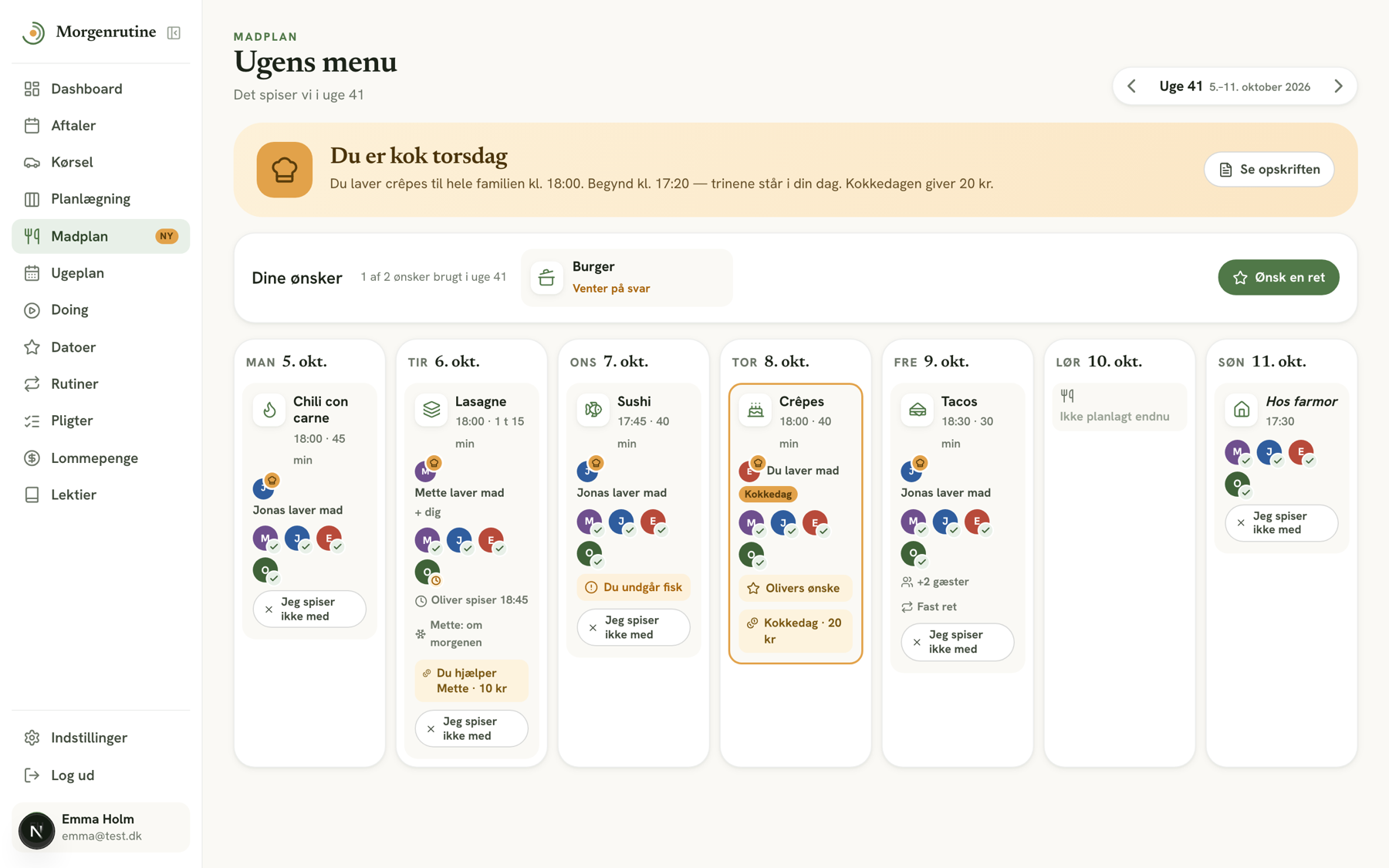
Task: Click Monday's green O avatar
Action: pyautogui.click(x=265, y=570)
